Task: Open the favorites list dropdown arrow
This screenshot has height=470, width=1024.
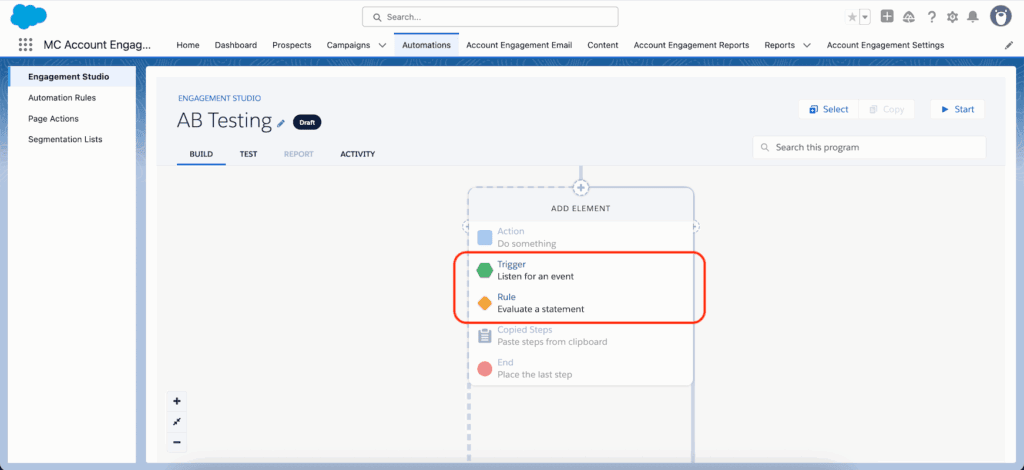Action: pyautogui.click(x=865, y=18)
